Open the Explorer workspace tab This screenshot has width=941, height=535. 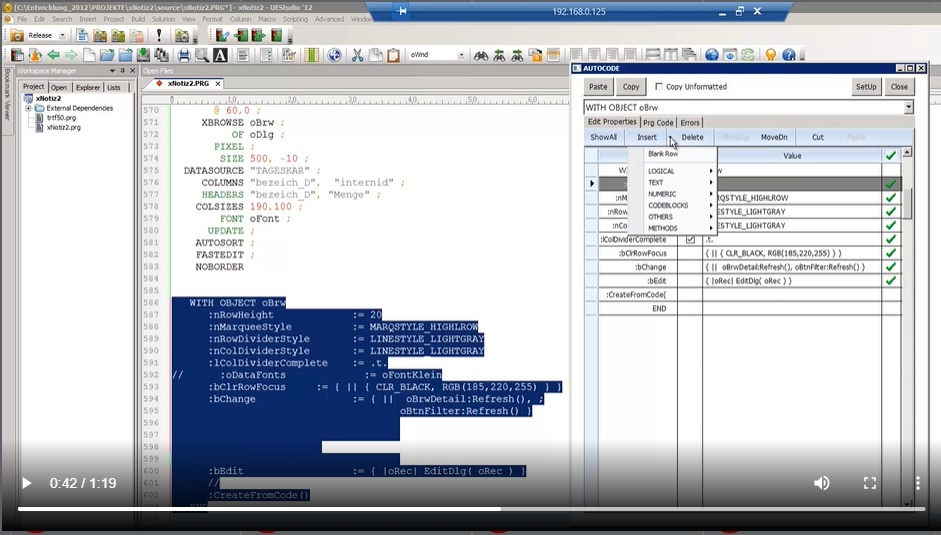point(88,87)
